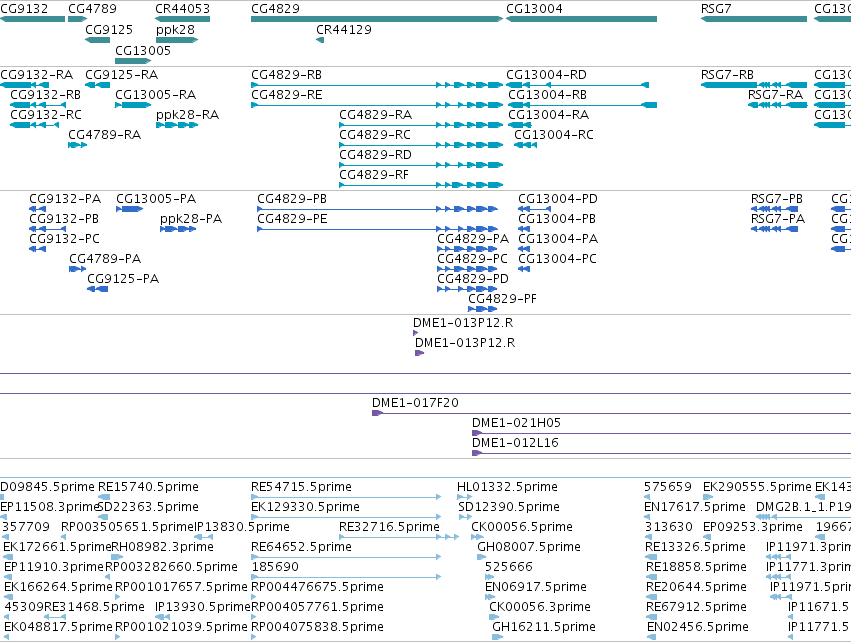This screenshot has height=642, width=851.
Task: Select protein CG9132-PB
Action: click(x=64, y=219)
